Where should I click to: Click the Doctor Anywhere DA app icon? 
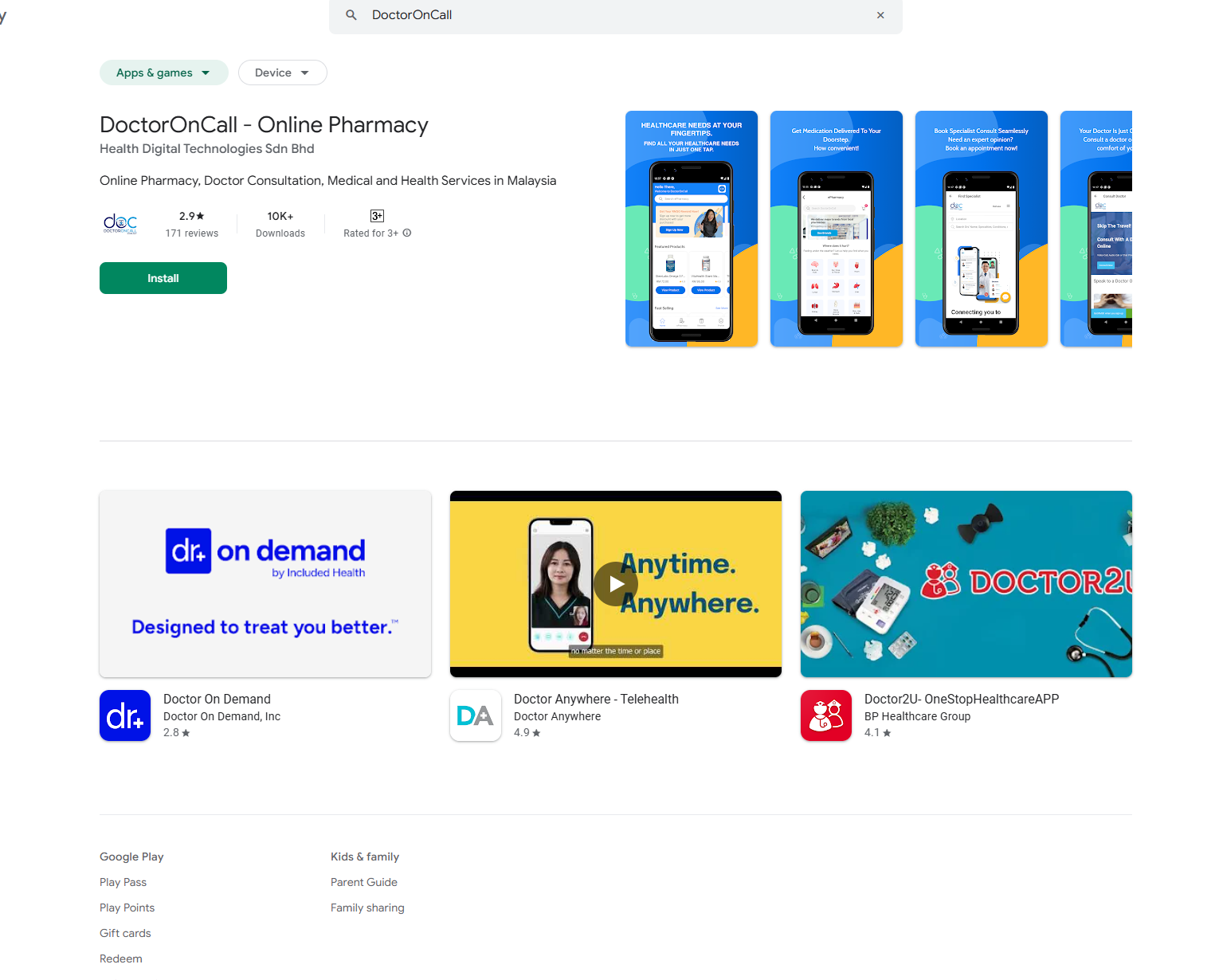(x=476, y=715)
